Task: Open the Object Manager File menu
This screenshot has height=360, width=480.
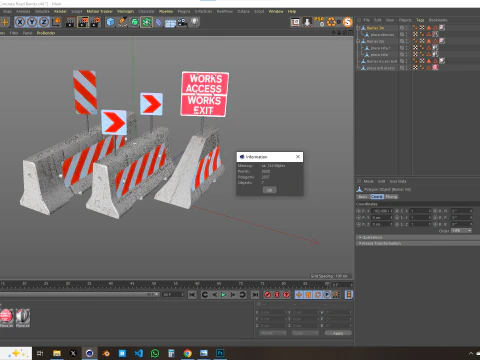Action: [x=367, y=20]
